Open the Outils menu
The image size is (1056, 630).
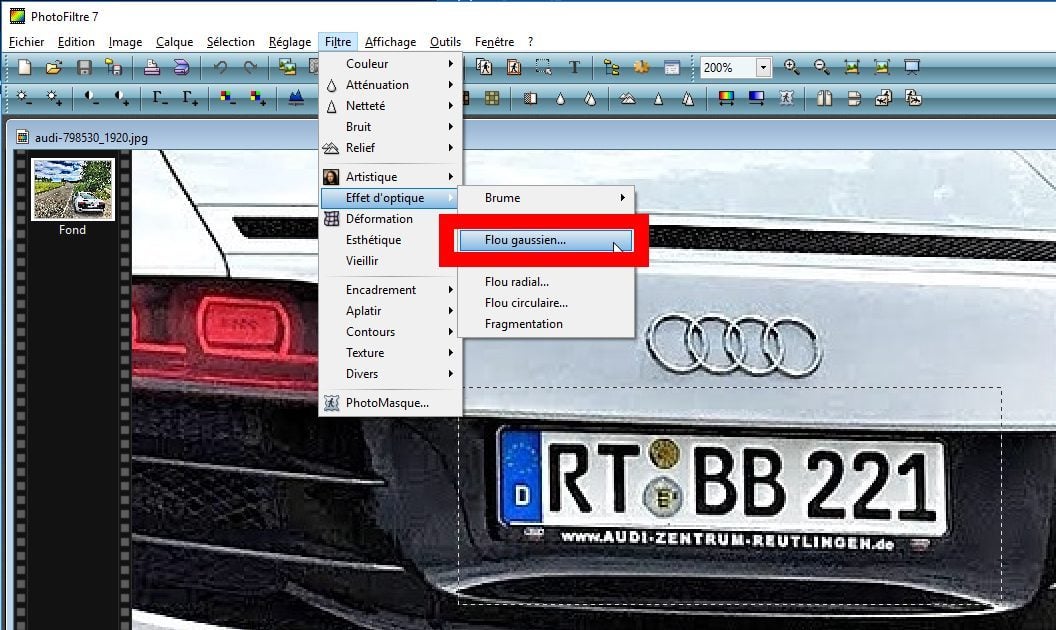coord(445,42)
